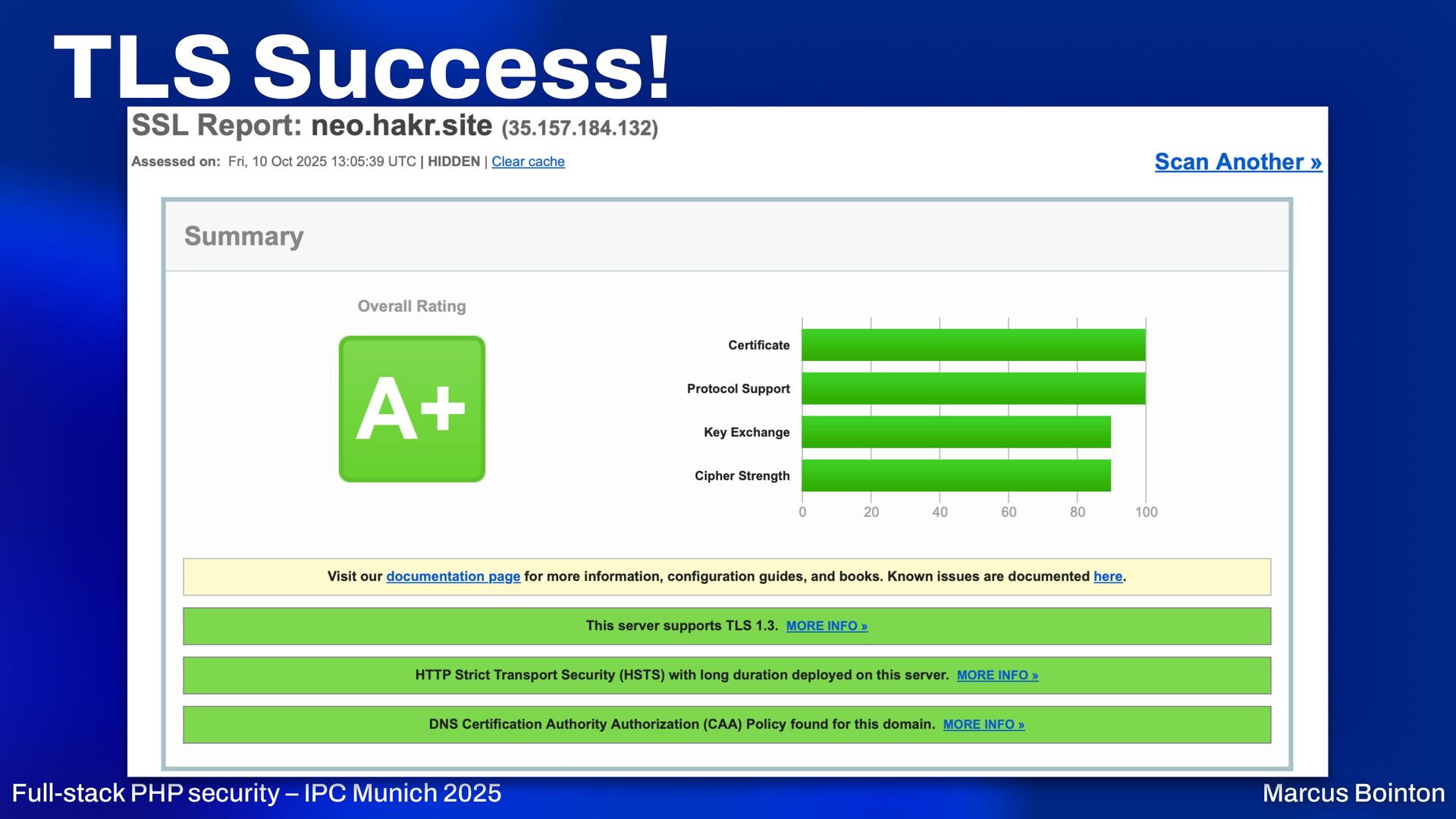Click the Key Exchange score bar
The image size is (1456, 819).
(955, 432)
